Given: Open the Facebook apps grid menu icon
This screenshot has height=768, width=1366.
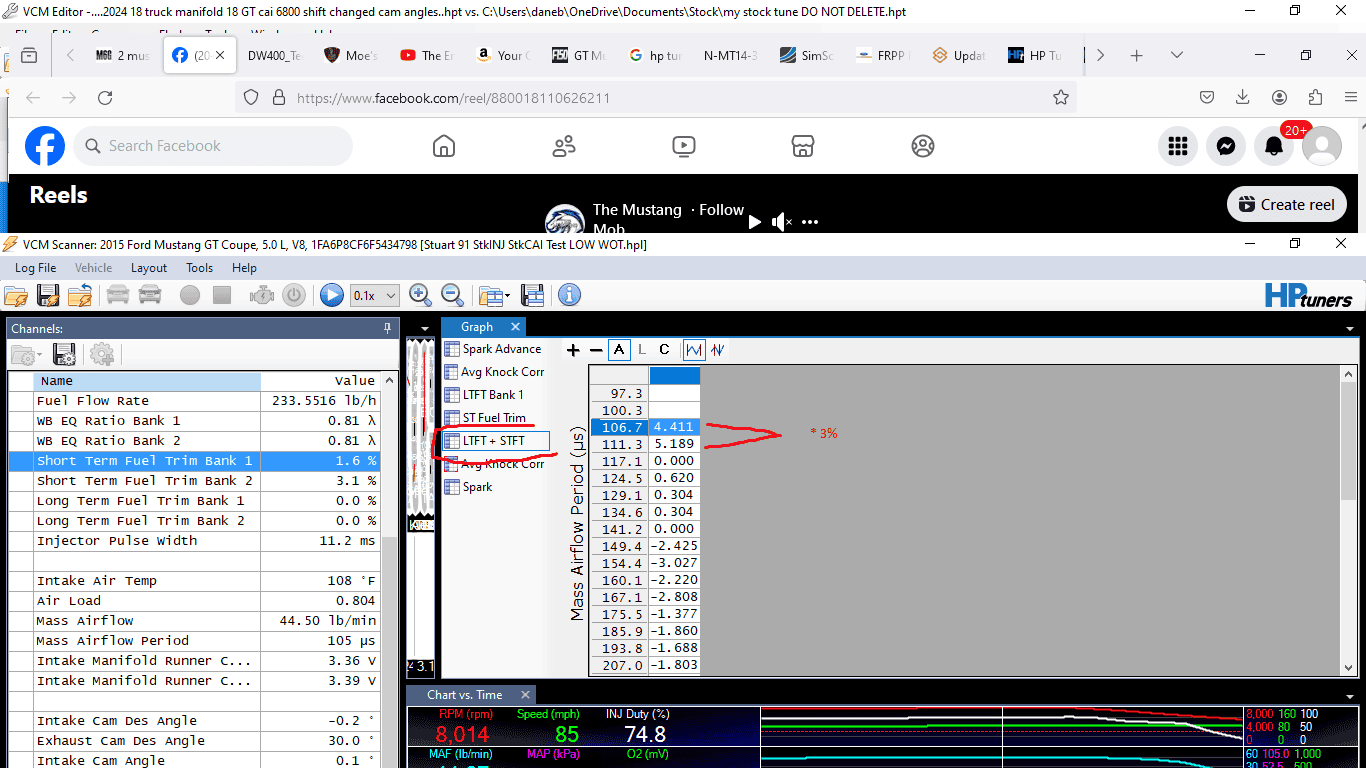Looking at the screenshot, I should click(x=1178, y=146).
